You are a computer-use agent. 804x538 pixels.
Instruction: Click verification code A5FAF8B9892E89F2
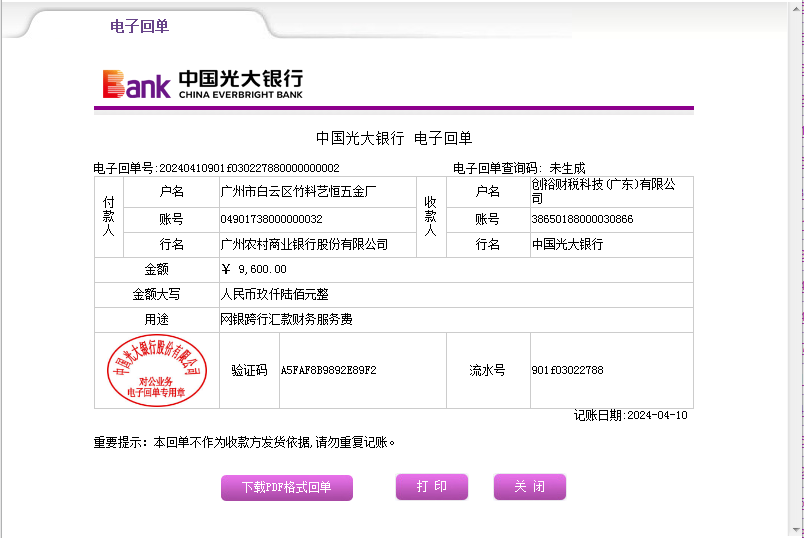point(329,370)
